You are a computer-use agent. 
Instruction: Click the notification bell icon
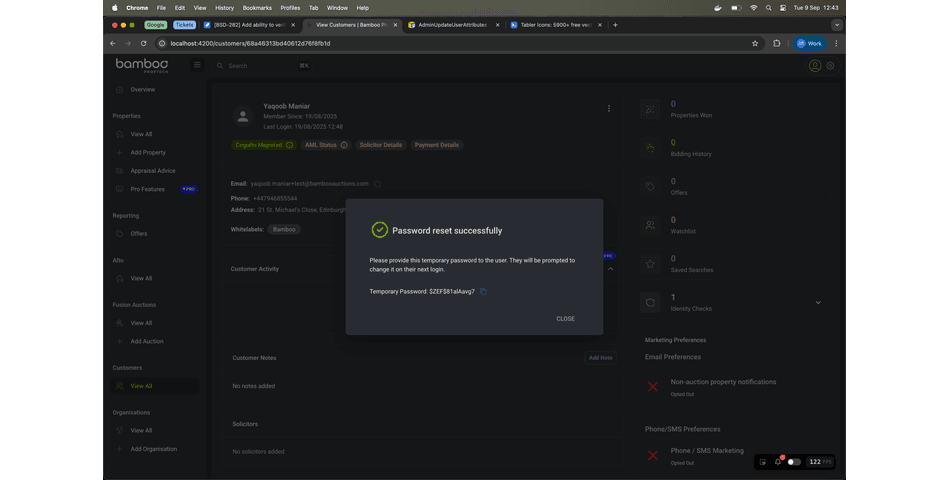(778, 462)
